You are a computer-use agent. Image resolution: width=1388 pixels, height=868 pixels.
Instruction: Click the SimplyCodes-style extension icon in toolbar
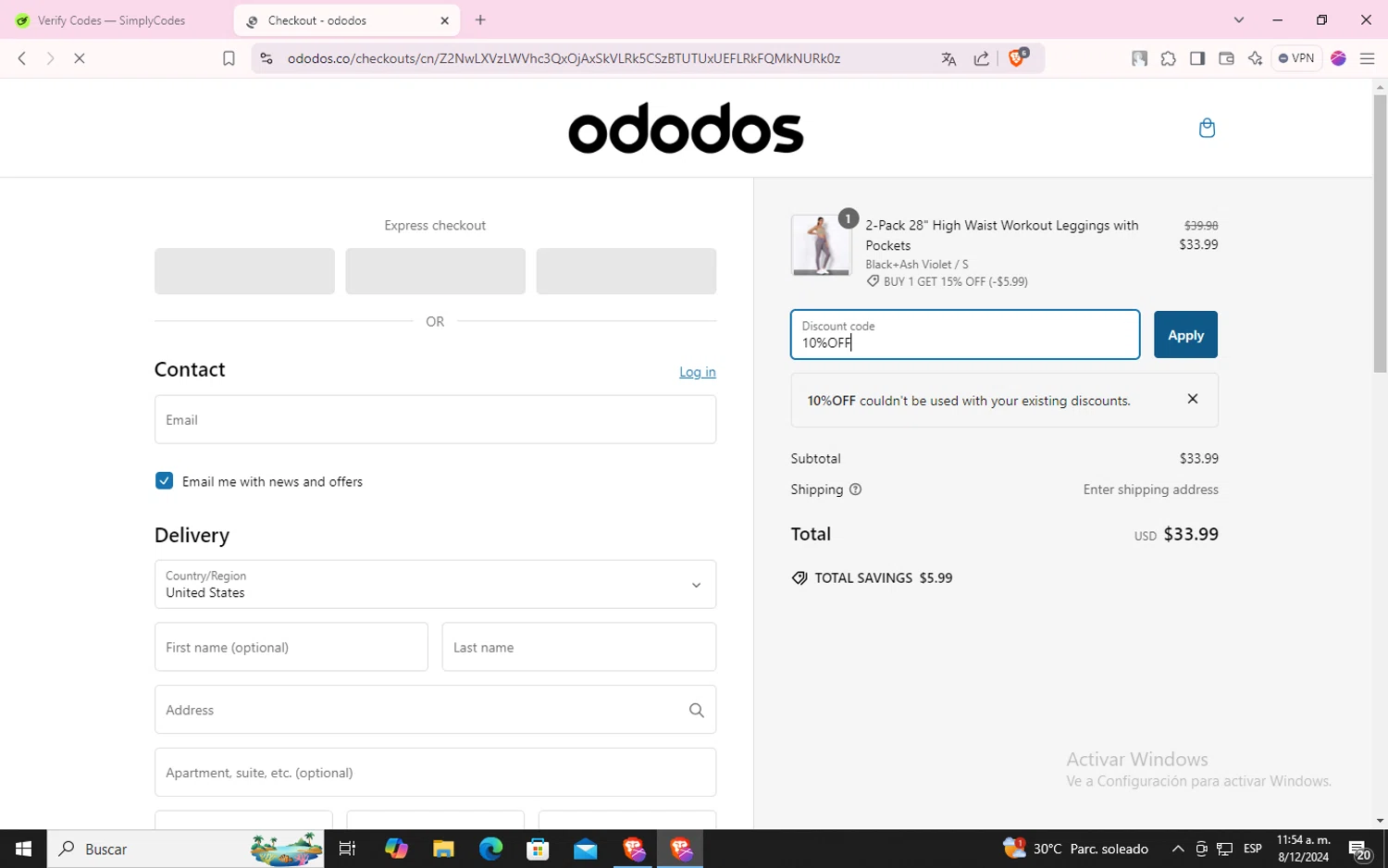(x=1139, y=58)
